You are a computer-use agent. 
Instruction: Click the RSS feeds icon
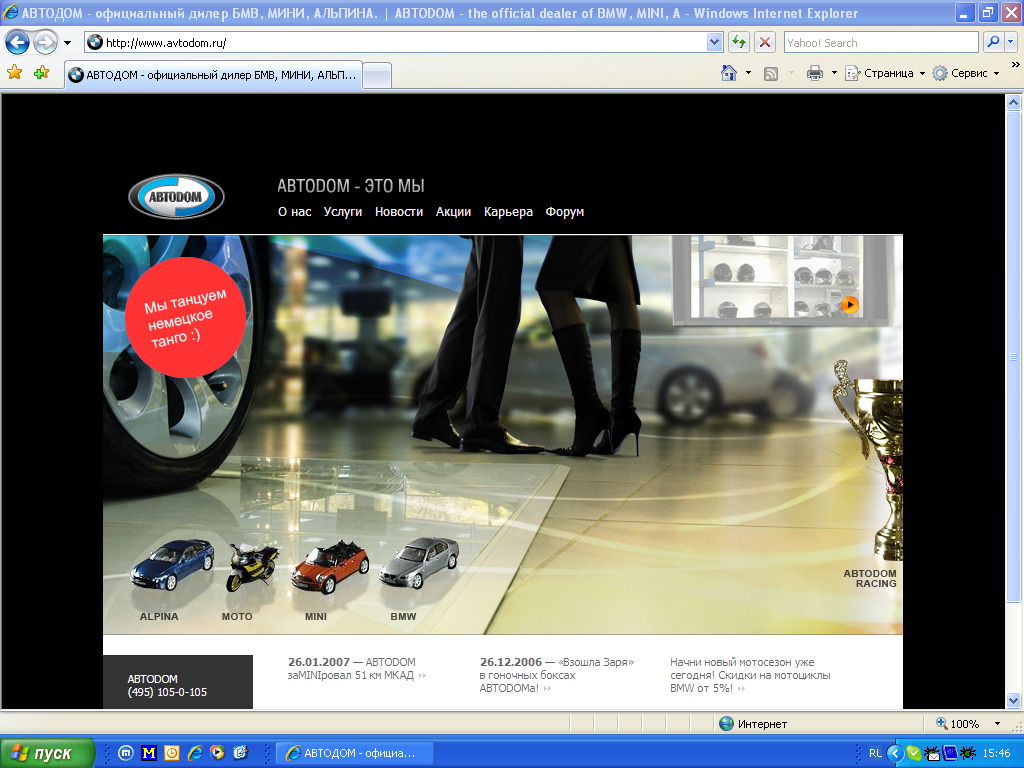pos(771,73)
